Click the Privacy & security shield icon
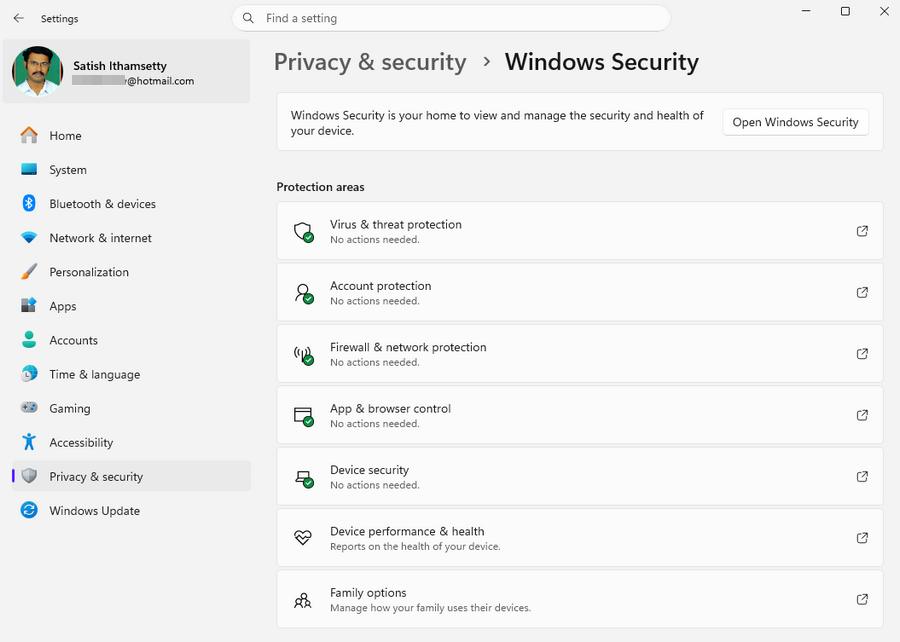This screenshot has width=900, height=642. point(29,476)
